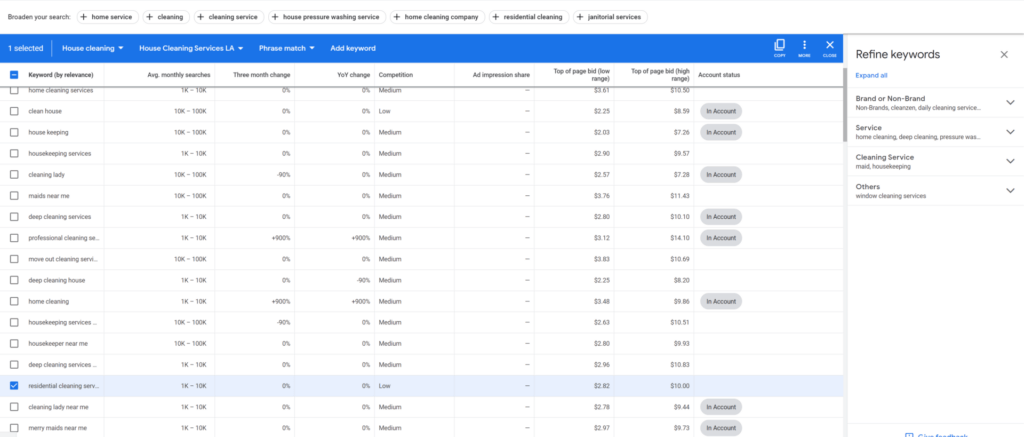Sort by Competition column header
Viewport: 1024px width, 437px height.
point(396,75)
